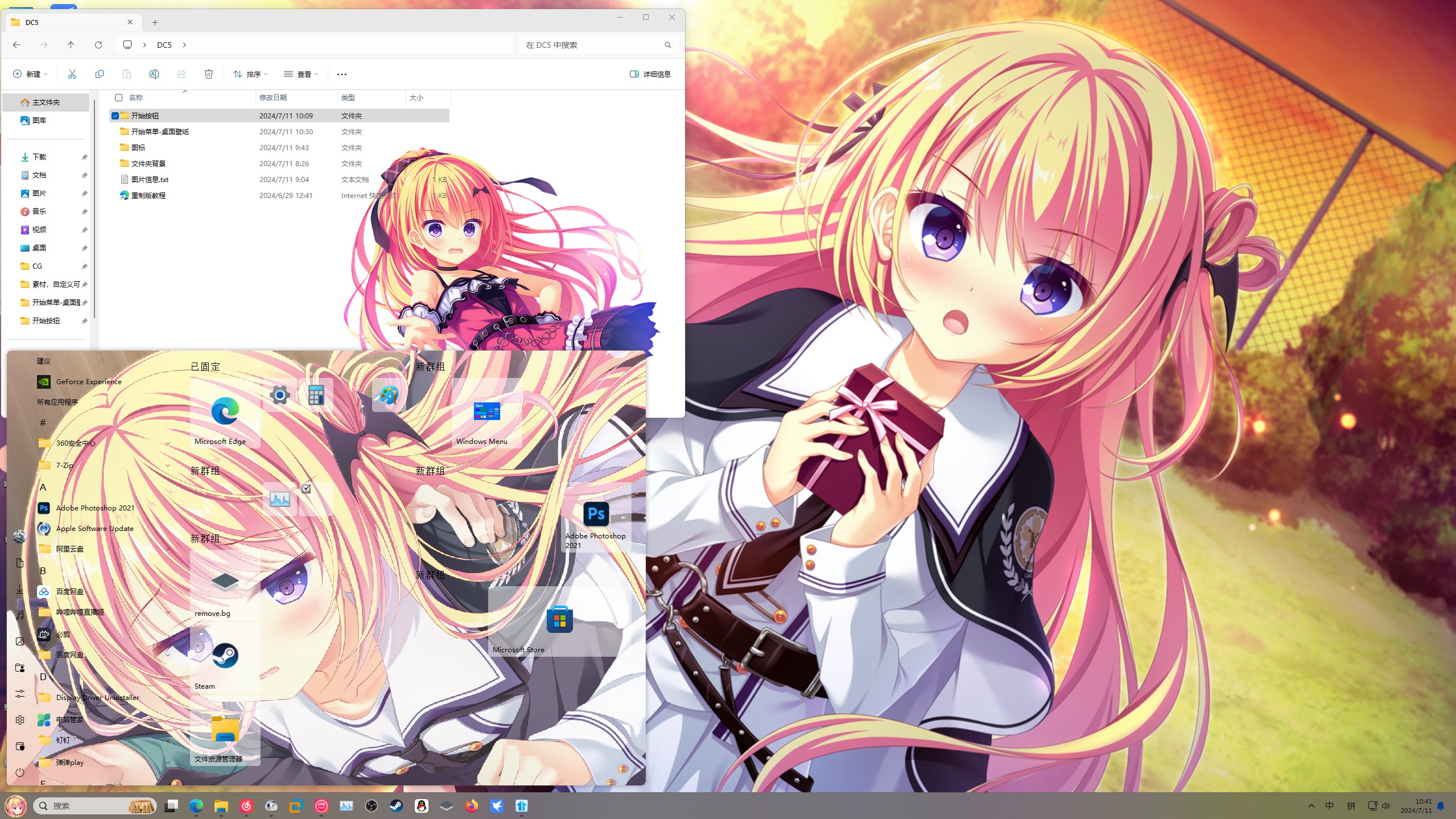Image resolution: width=1456 pixels, height=819 pixels.
Task: Open the 查看 view dropdown
Action: (x=301, y=74)
